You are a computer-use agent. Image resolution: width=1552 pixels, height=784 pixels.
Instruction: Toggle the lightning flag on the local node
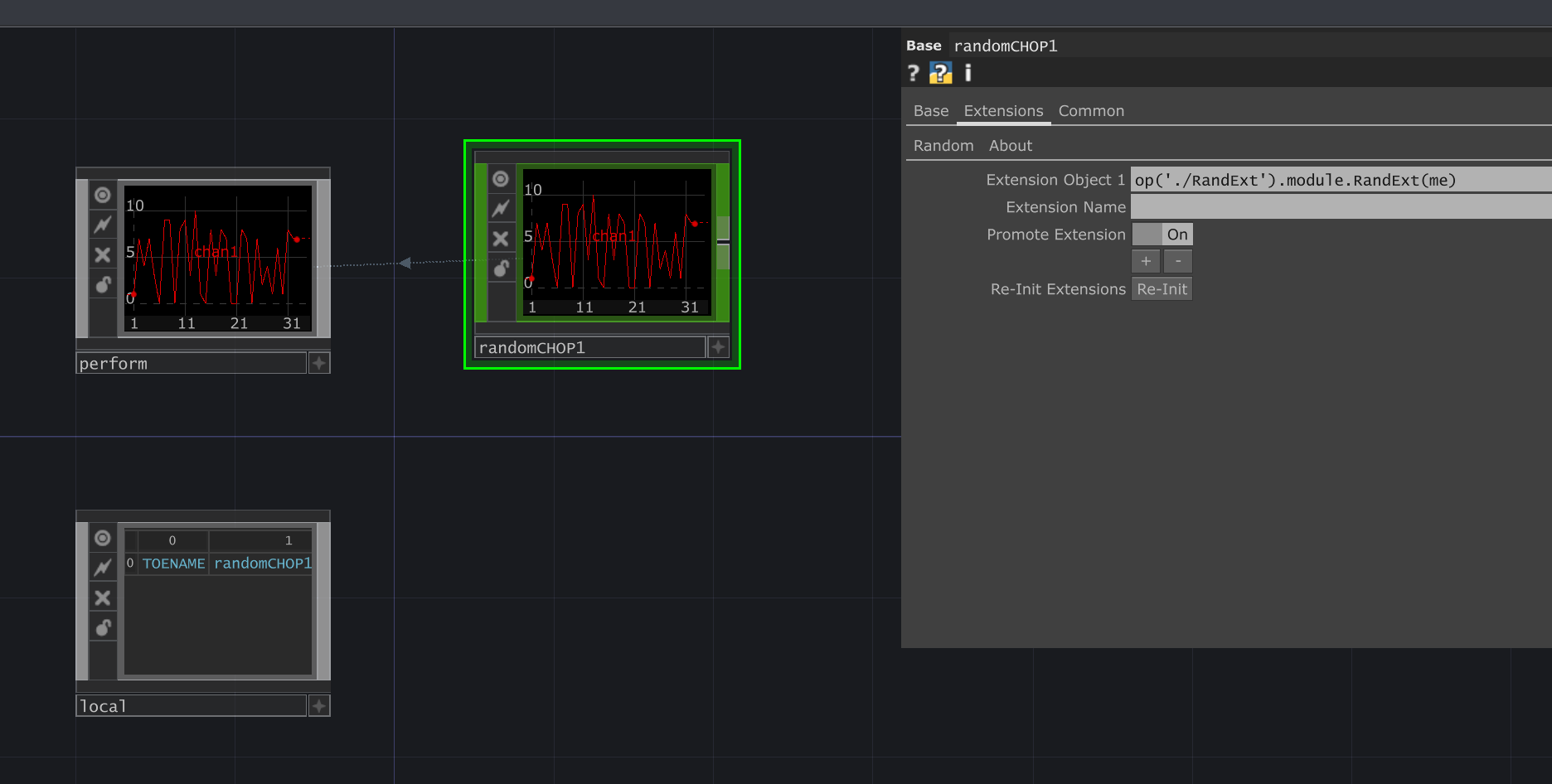[x=102, y=567]
